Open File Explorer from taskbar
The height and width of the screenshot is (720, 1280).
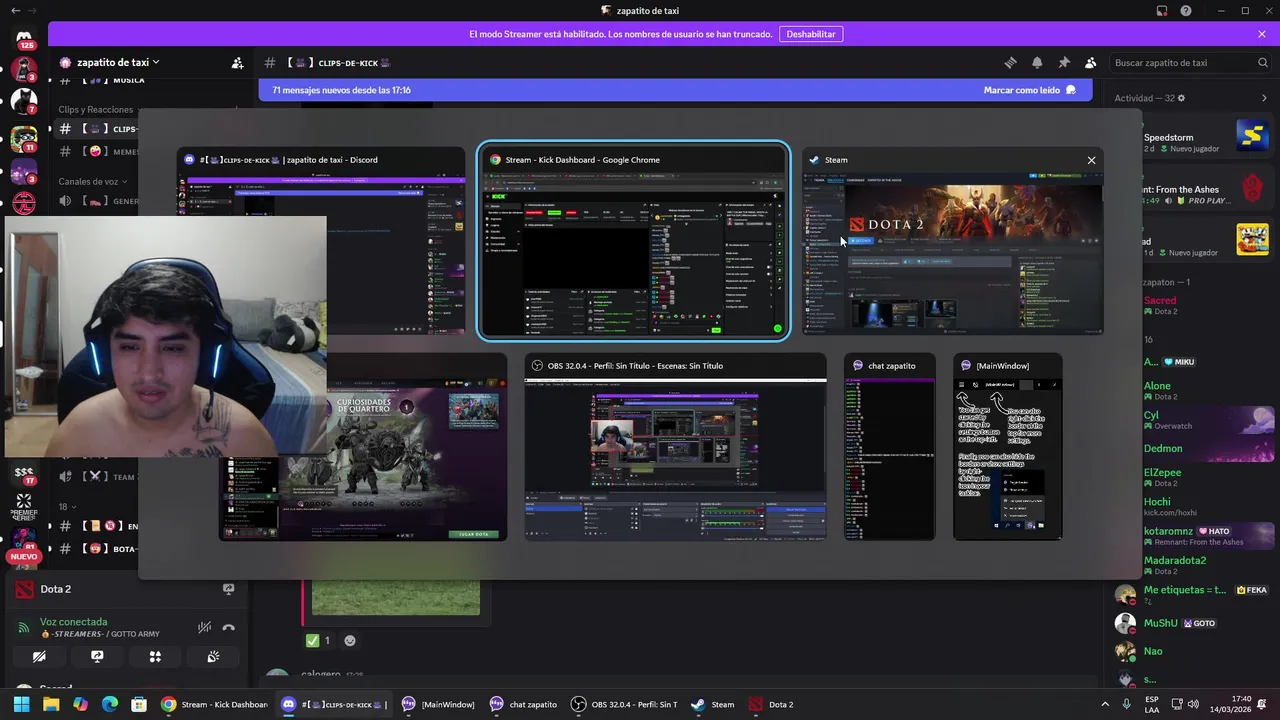(x=51, y=704)
